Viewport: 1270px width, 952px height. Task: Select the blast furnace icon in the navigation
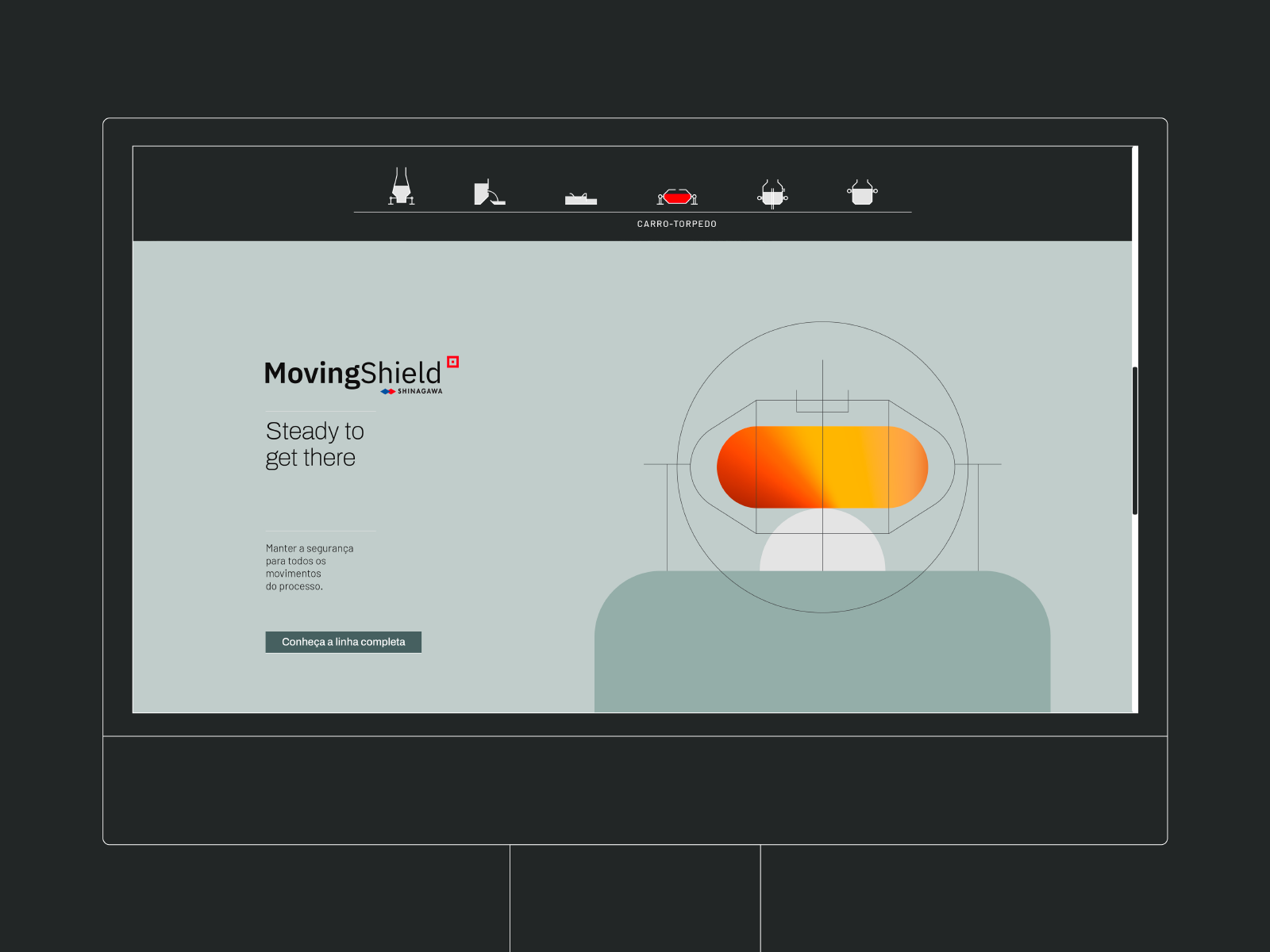402,189
